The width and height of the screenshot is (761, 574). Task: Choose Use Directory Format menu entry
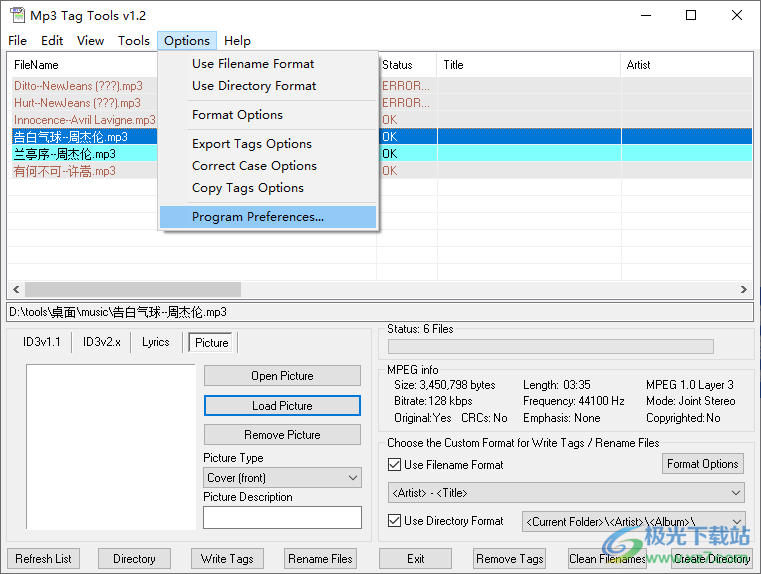[268, 86]
